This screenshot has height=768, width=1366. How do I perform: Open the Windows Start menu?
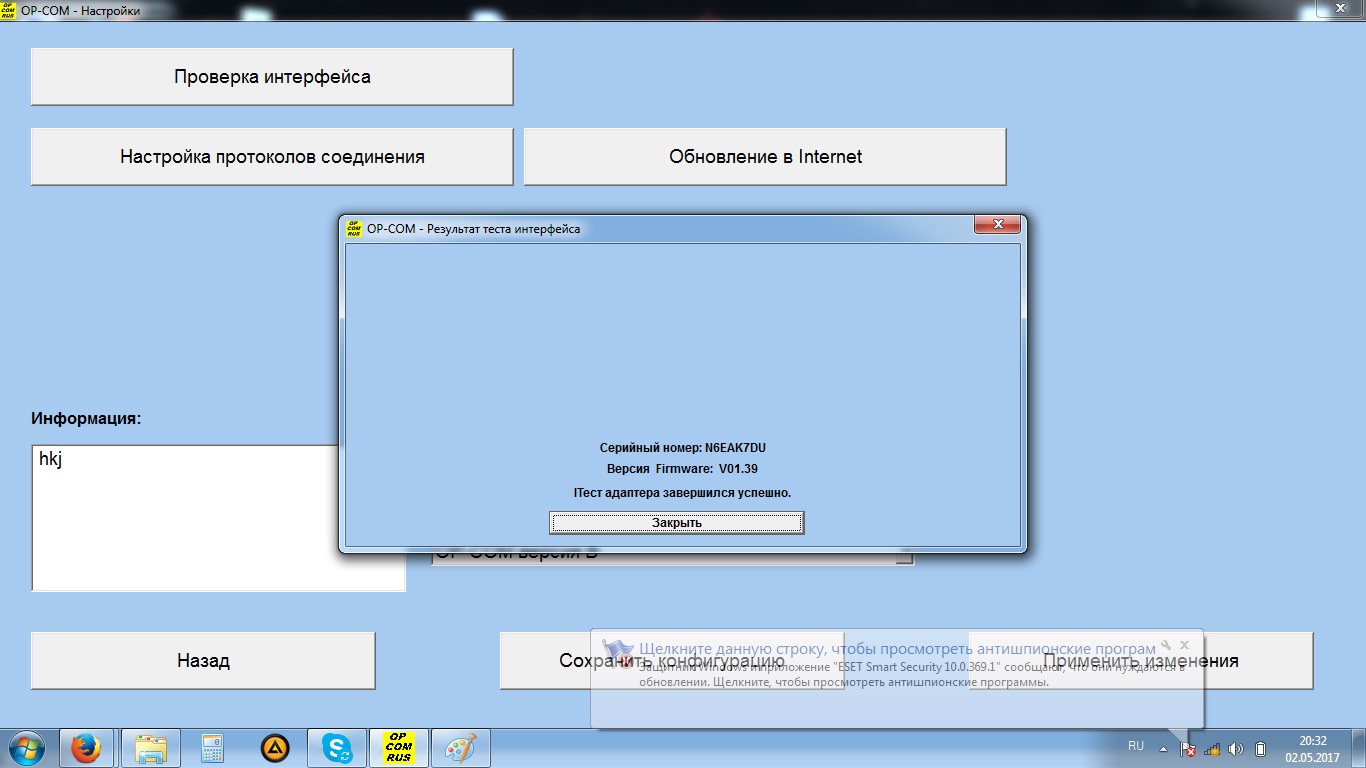point(28,748)
